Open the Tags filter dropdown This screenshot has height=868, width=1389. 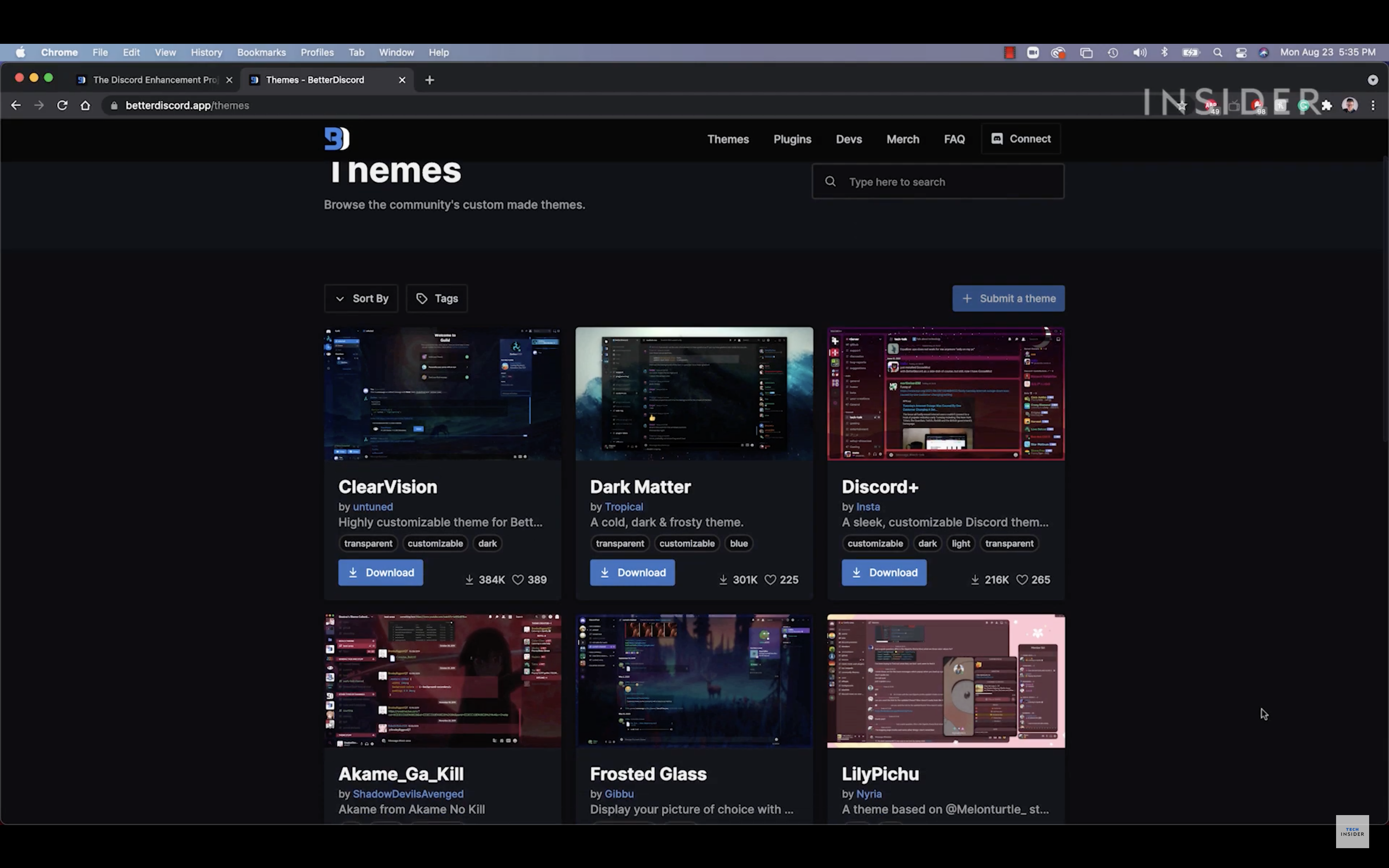tap(437, 298)
